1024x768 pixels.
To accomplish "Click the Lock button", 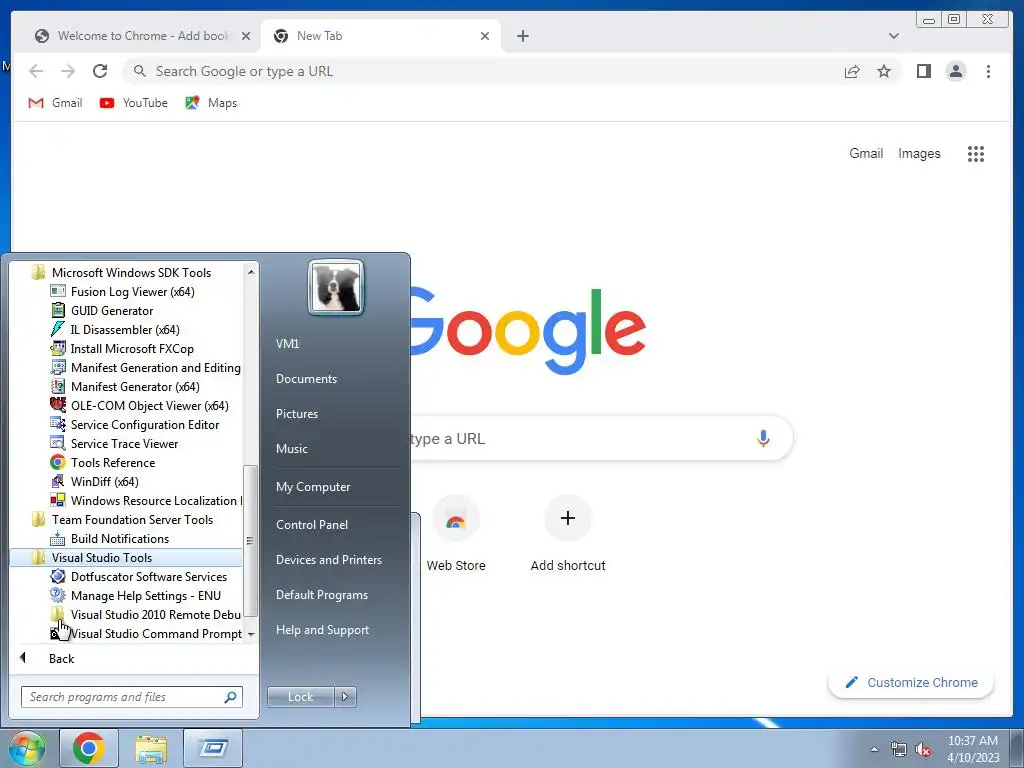I will point(300,697).
